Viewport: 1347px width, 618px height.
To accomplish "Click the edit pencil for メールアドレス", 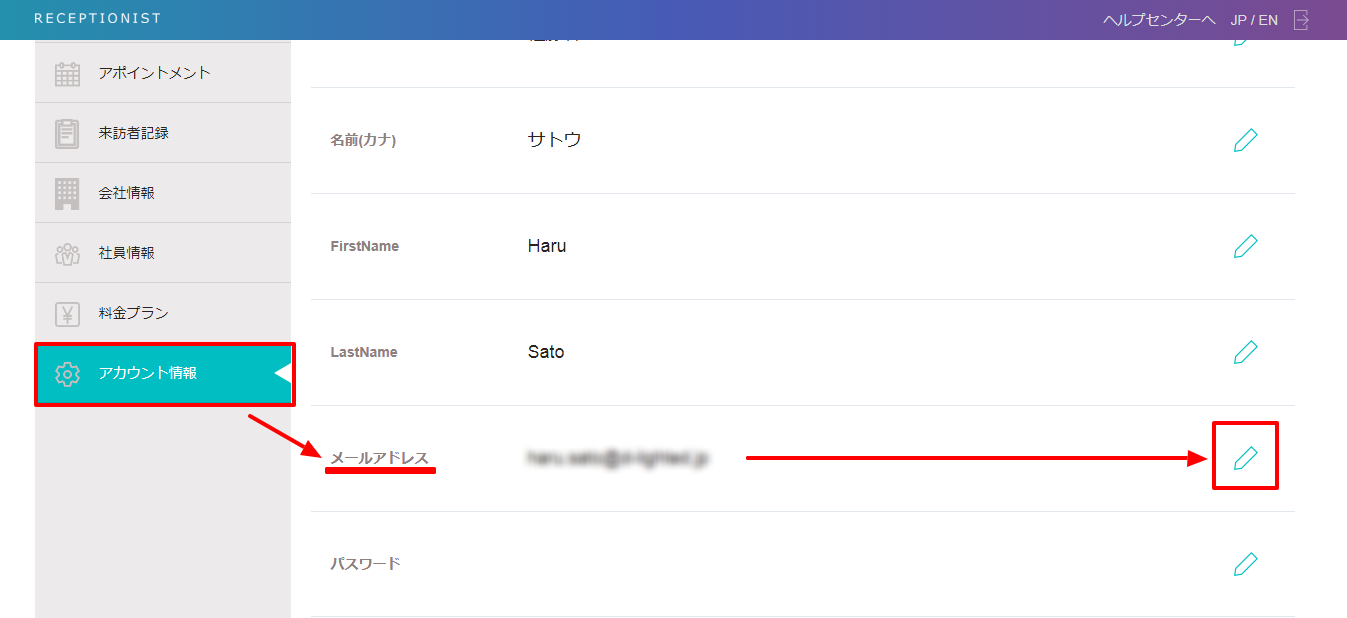I will tap(1245, 458).
